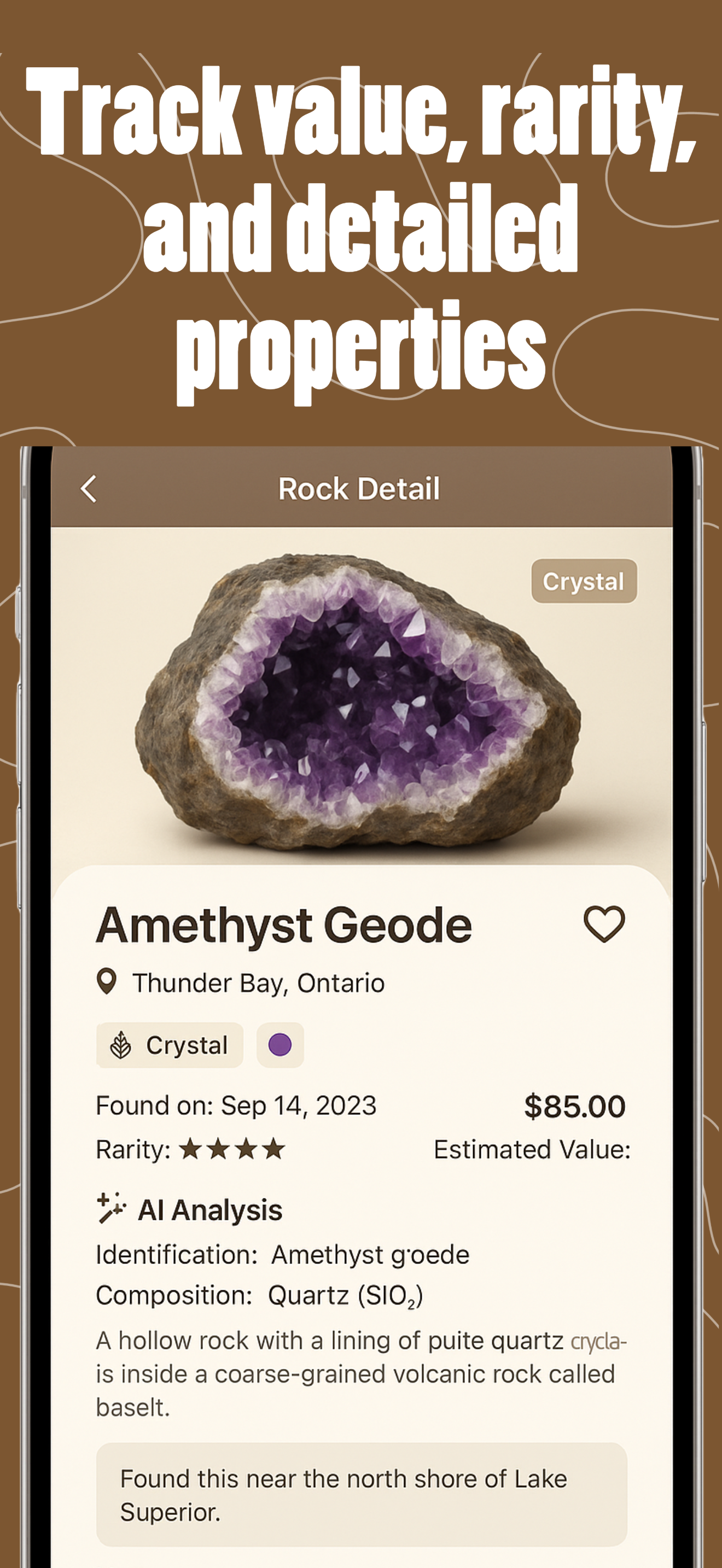
Task: Edit the Lake Superior note field
Action: [x=362, y=1494]
